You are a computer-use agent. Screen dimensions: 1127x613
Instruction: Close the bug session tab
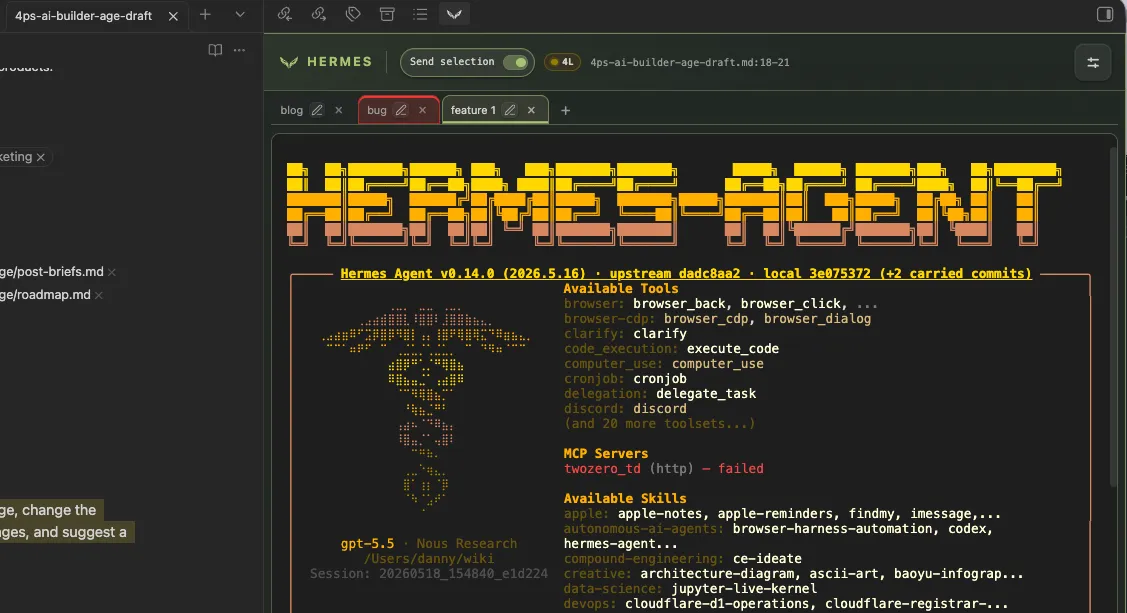tap(423, 110)
